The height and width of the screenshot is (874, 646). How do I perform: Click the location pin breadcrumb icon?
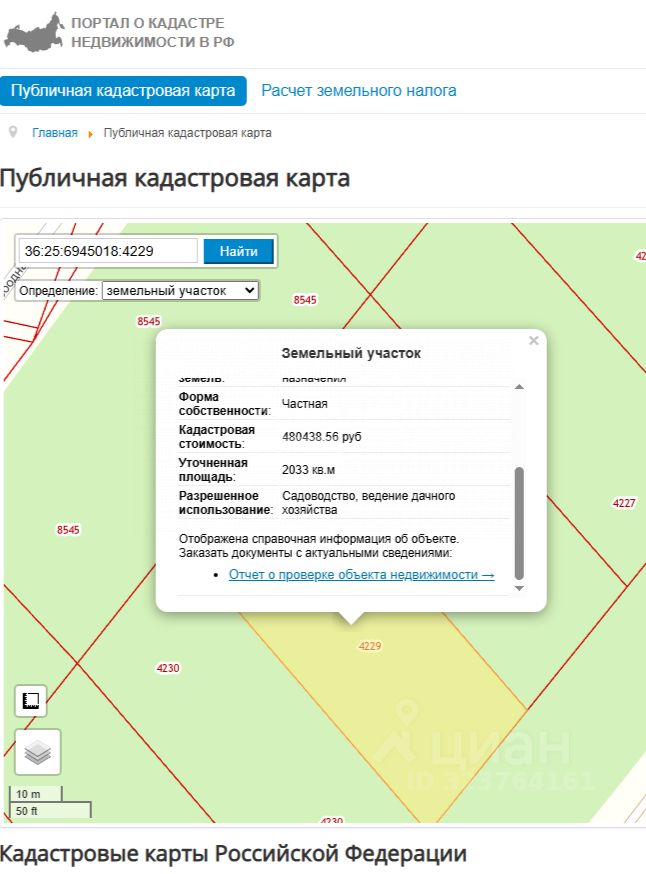point(13,133)
